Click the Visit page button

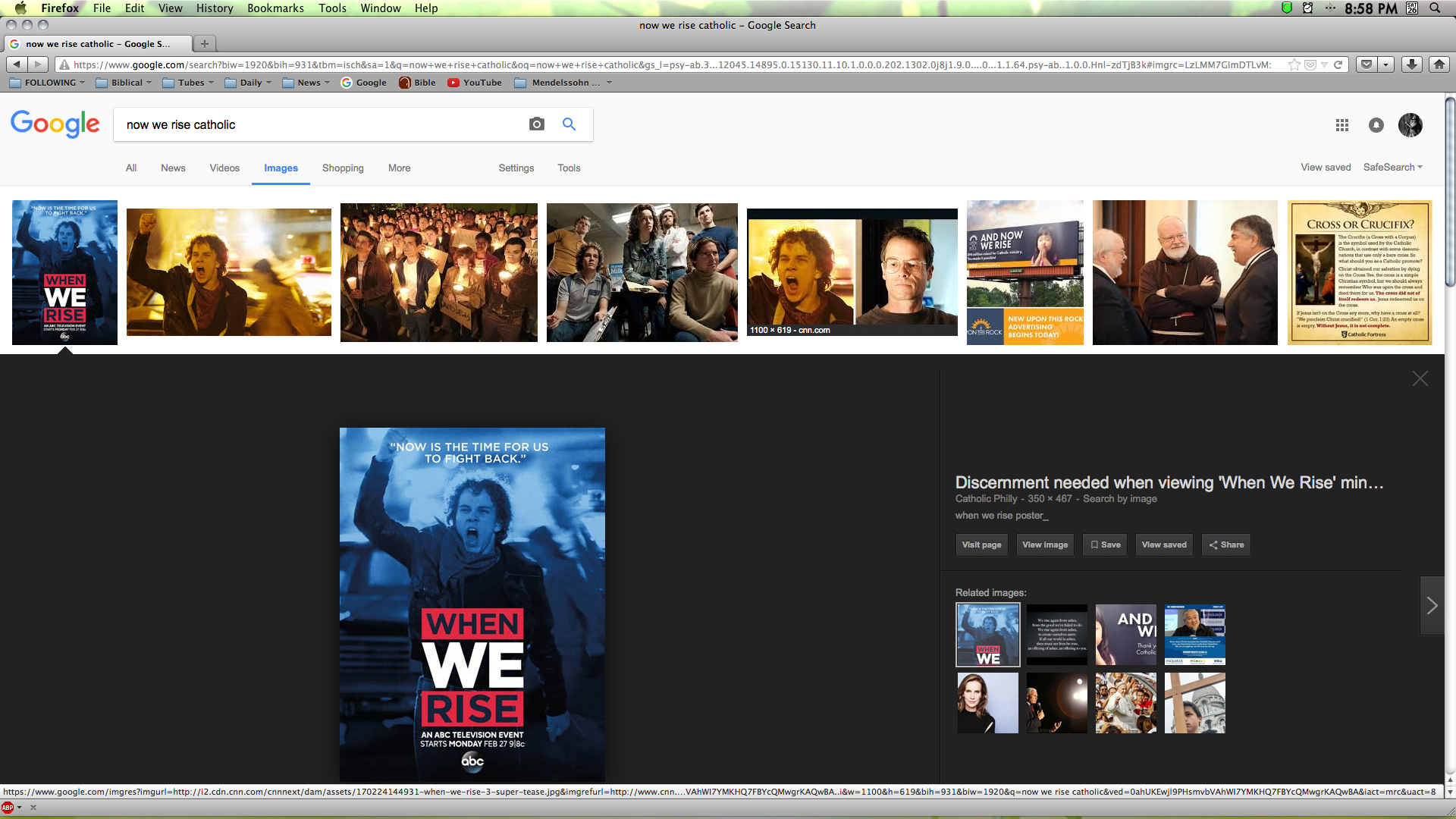(981, 544)
